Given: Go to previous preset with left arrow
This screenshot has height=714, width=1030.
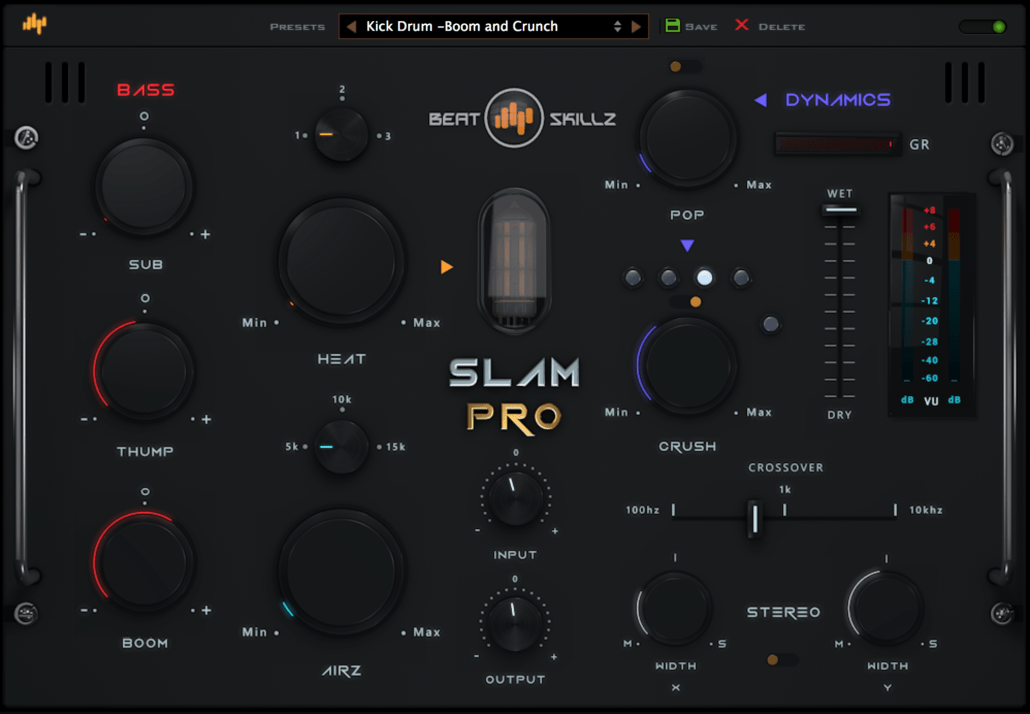Looking at the screenshot, I should [x=351, y=26].
